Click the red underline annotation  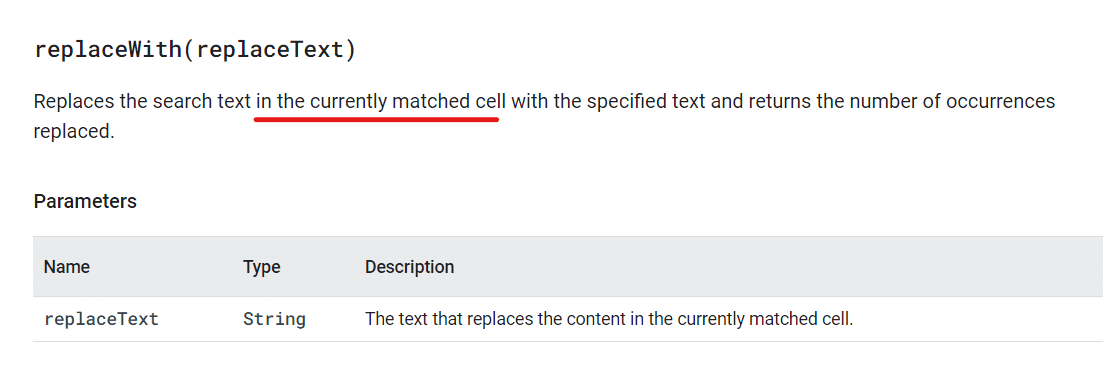tap(377, 119)
